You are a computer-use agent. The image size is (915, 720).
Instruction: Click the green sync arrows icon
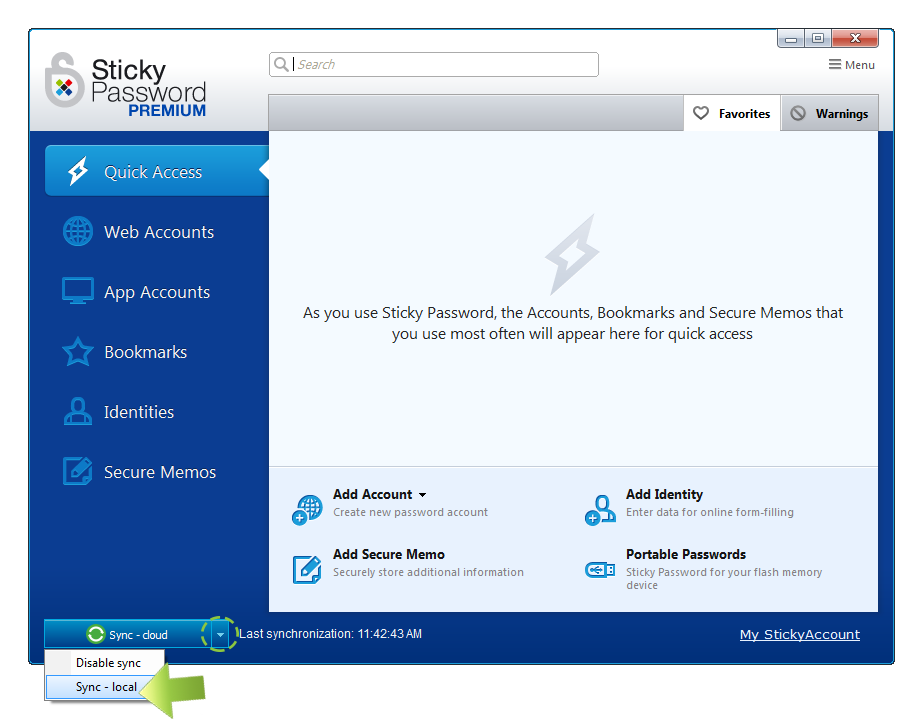(x=95, y=634)
